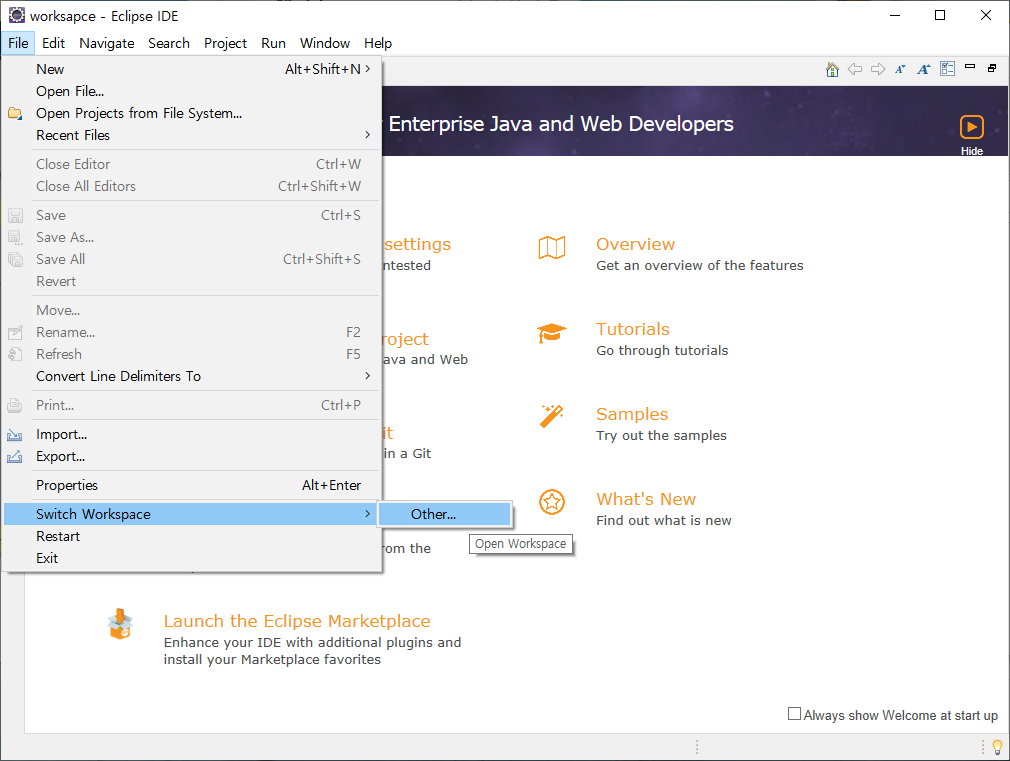
Task: Expand the New submenu
Action: point(192,69)
